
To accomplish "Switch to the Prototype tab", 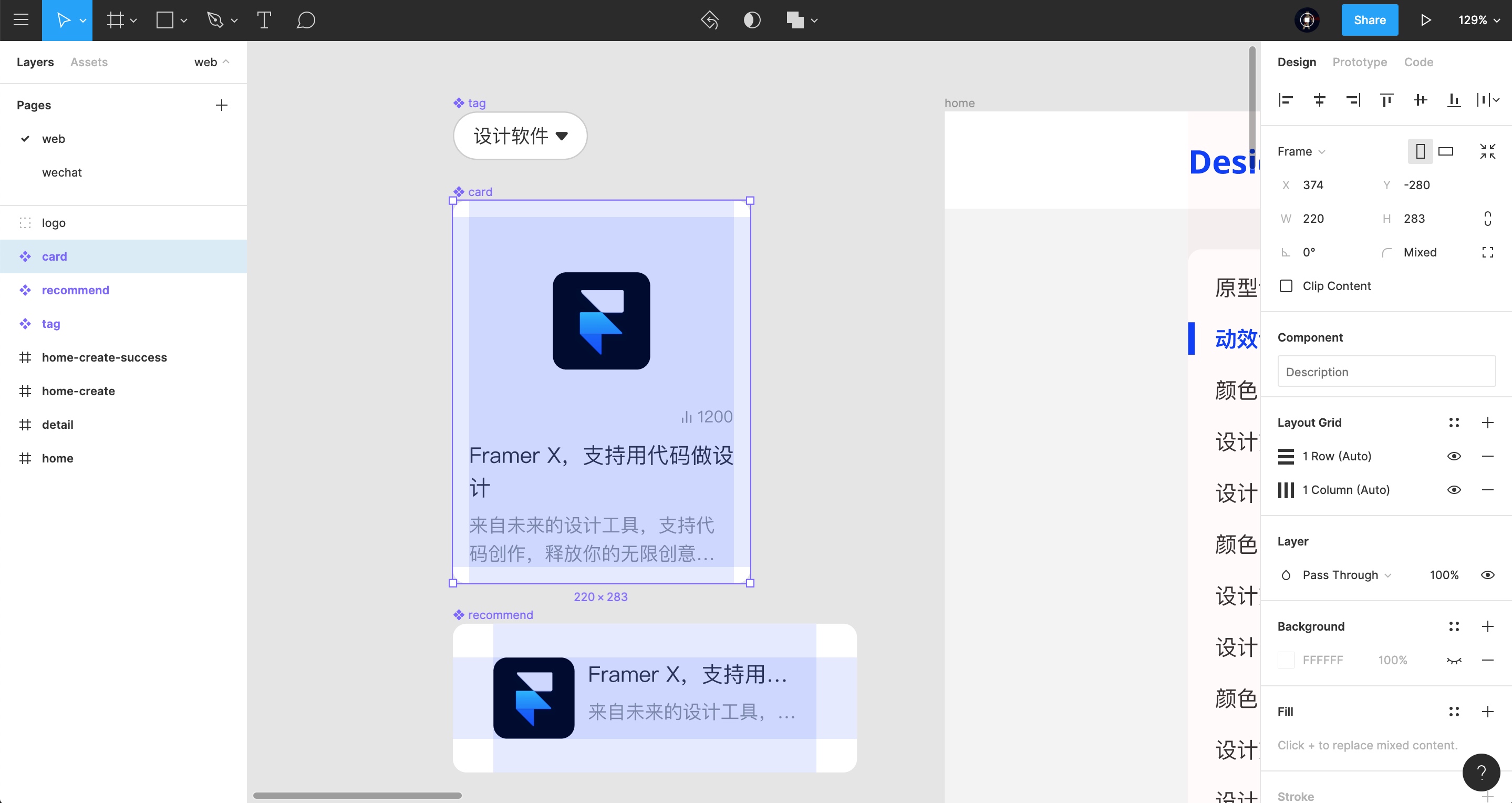I will pyautogui.click(x=1360, y=62).
